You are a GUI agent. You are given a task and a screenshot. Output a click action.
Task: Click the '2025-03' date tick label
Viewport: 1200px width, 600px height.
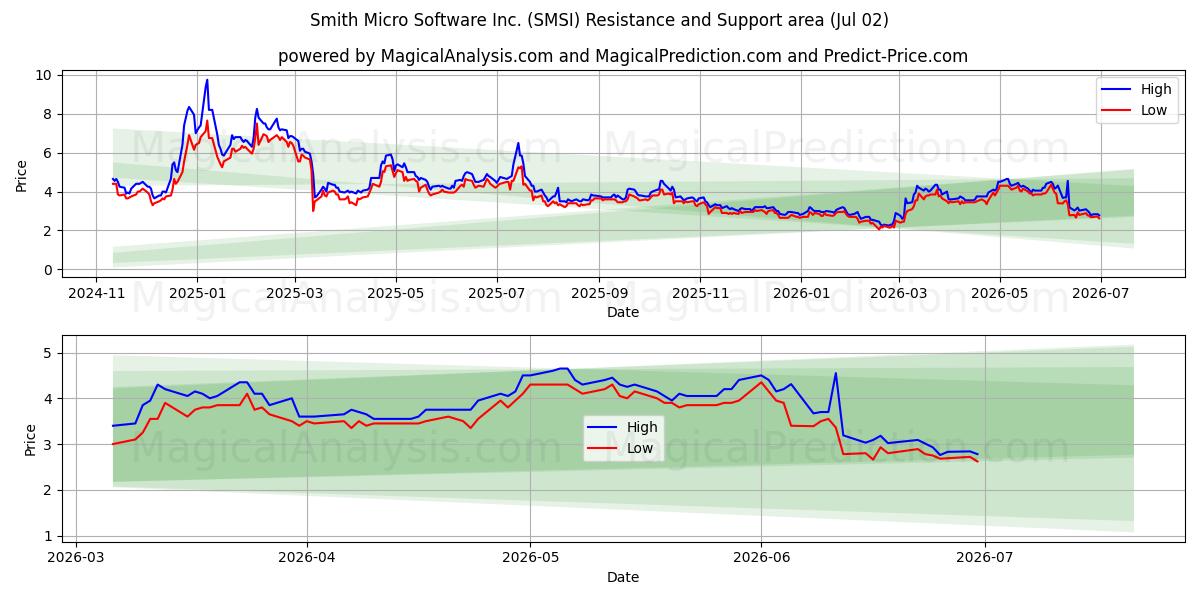click(295, 292)
